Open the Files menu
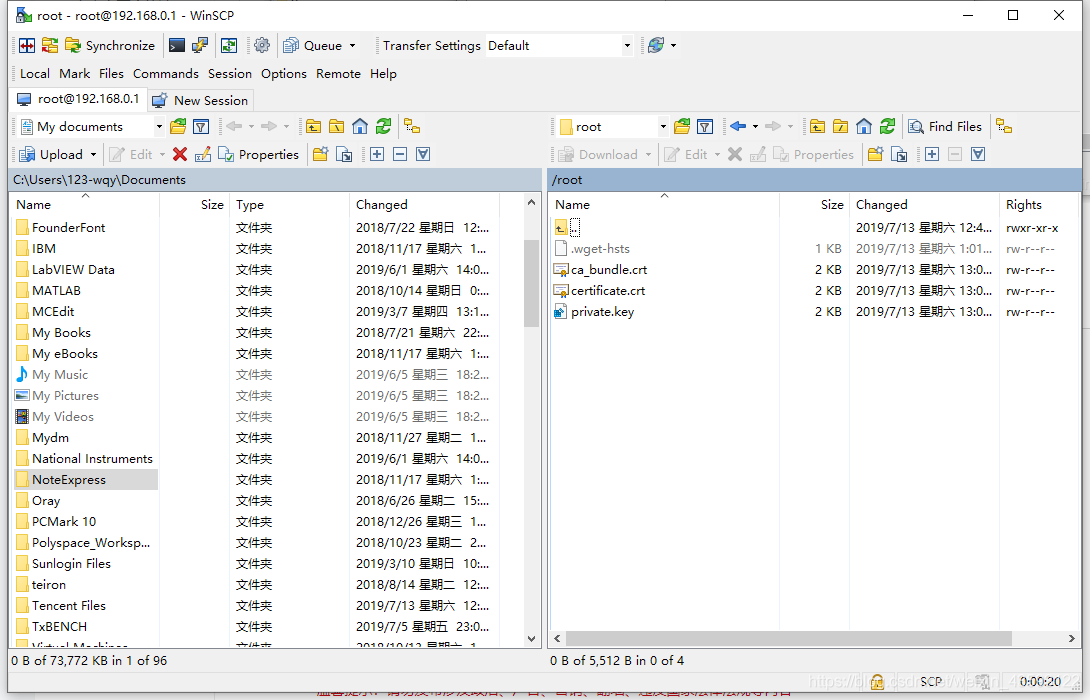The image size is (1090, 700). click(111, 74)
